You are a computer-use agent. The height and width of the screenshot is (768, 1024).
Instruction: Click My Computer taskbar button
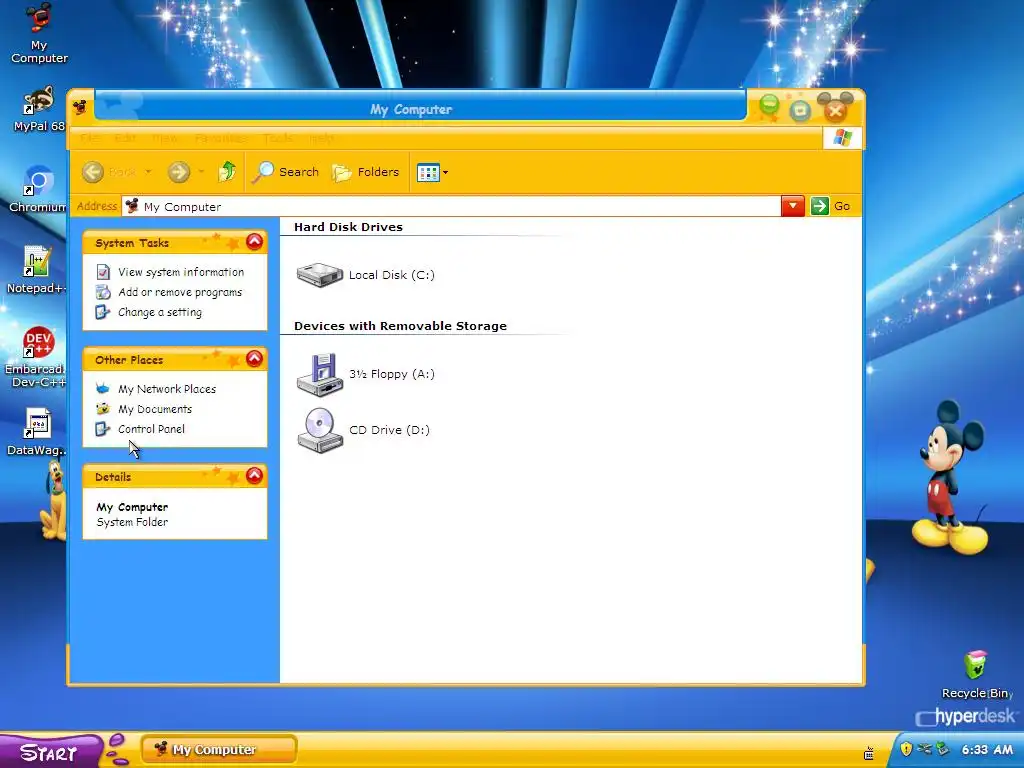(219, 750)
